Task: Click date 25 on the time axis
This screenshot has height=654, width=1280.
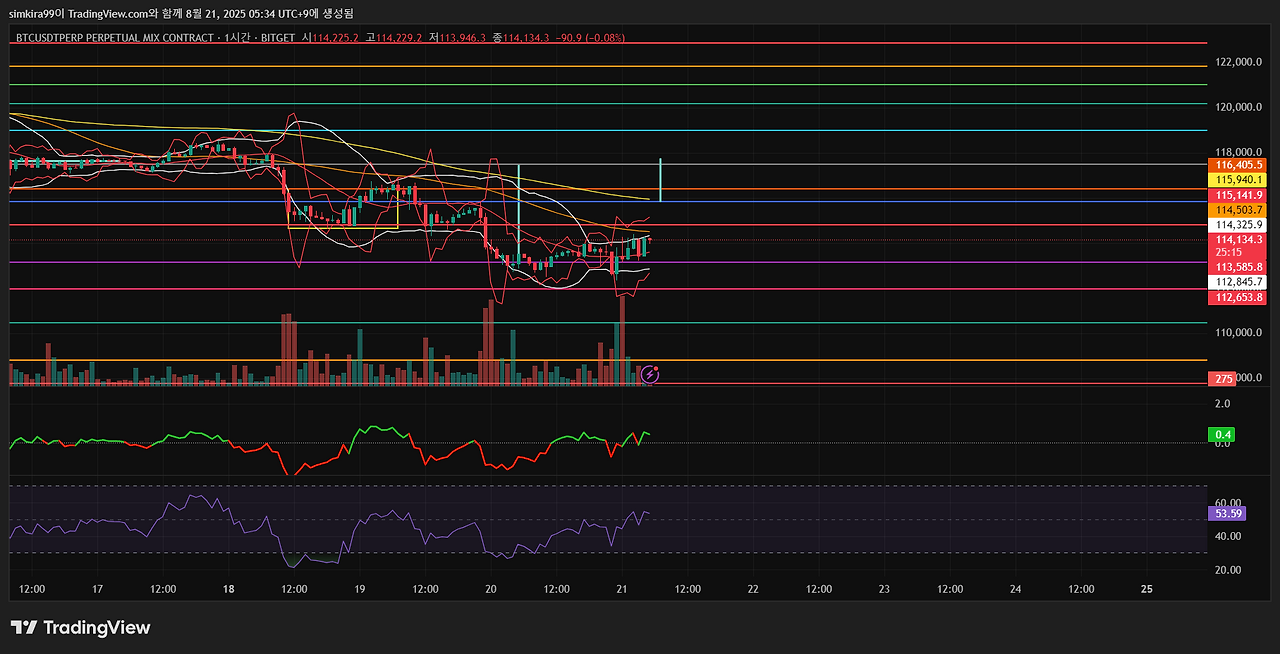Action: coord(1147,589)
